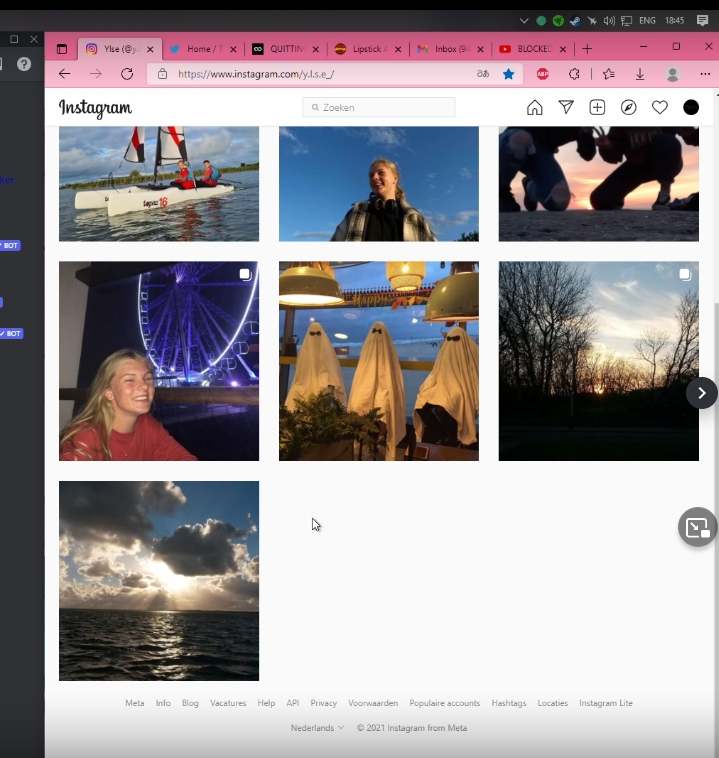Screen dimensions: 719x758
Task: Open the Populaire accounts footer link
Action: pyautogui.click(x=444, y=703)
